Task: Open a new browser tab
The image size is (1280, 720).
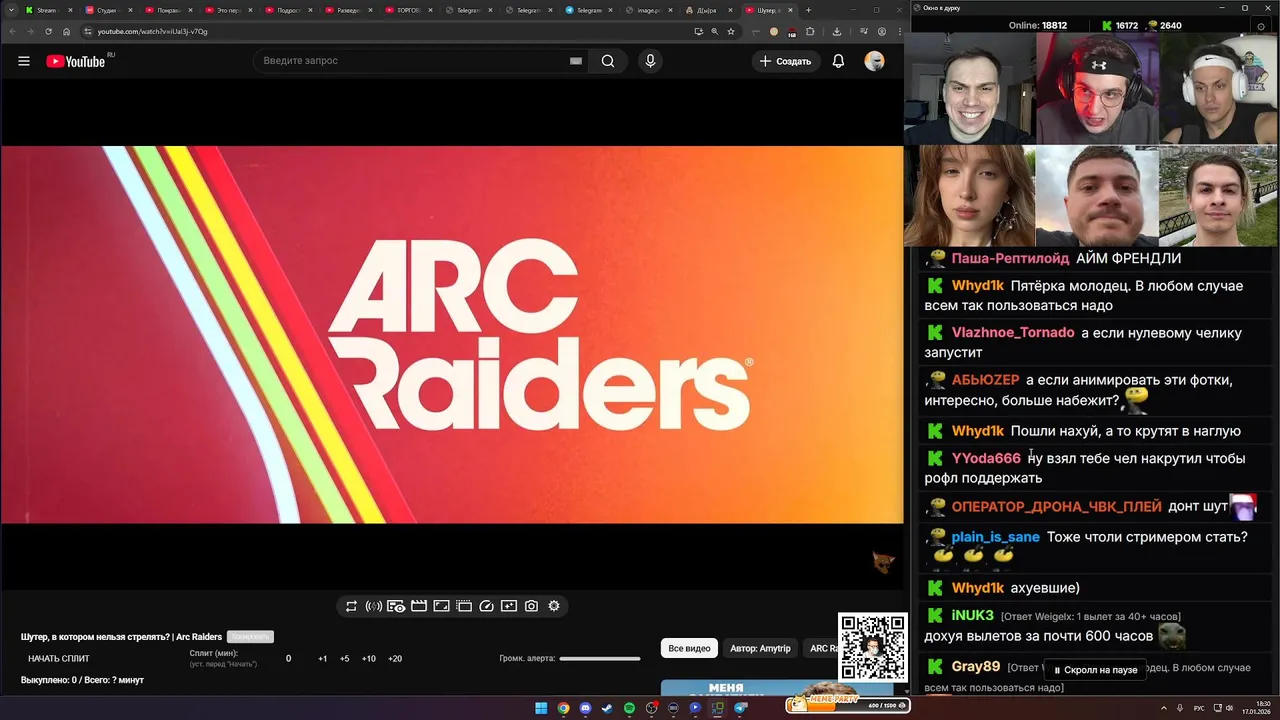Action: pos(807,10)
